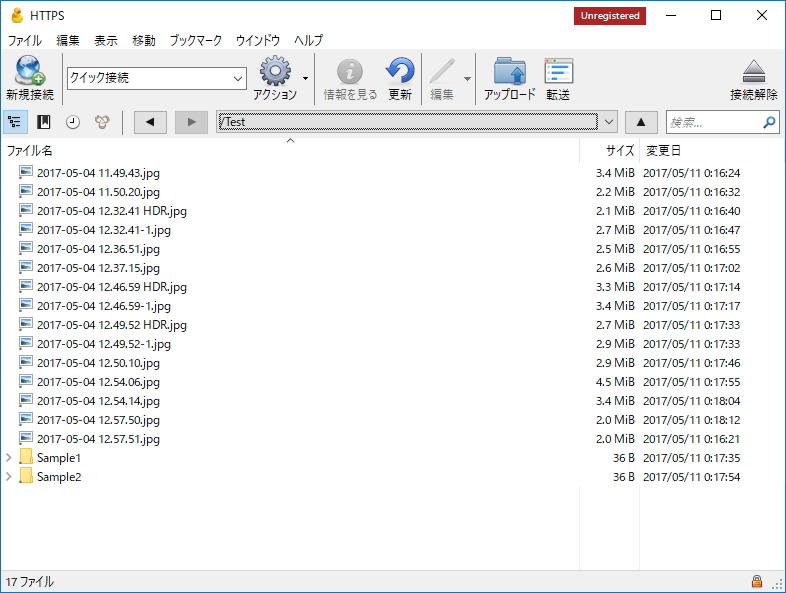Switch to the browser outline view icon
The image size is (786, 593).
click(x=15, y=122)
